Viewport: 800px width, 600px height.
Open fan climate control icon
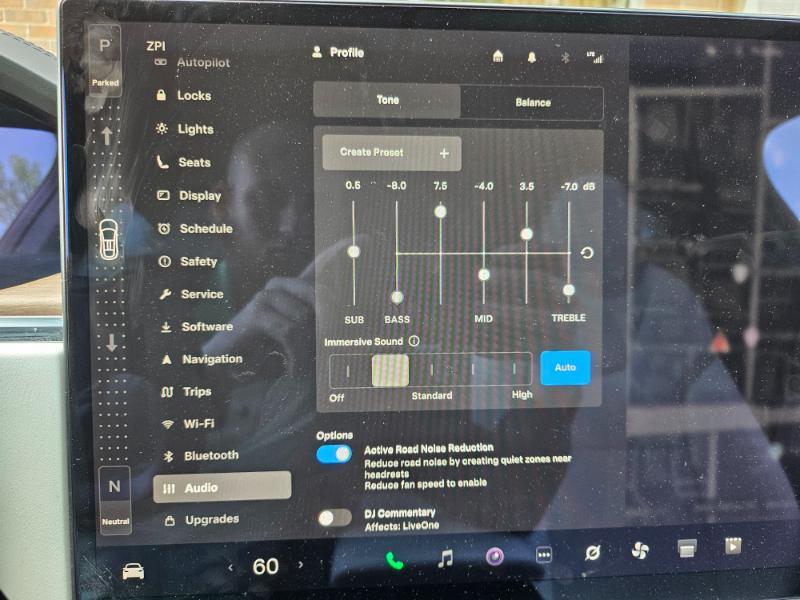point(640,551)
